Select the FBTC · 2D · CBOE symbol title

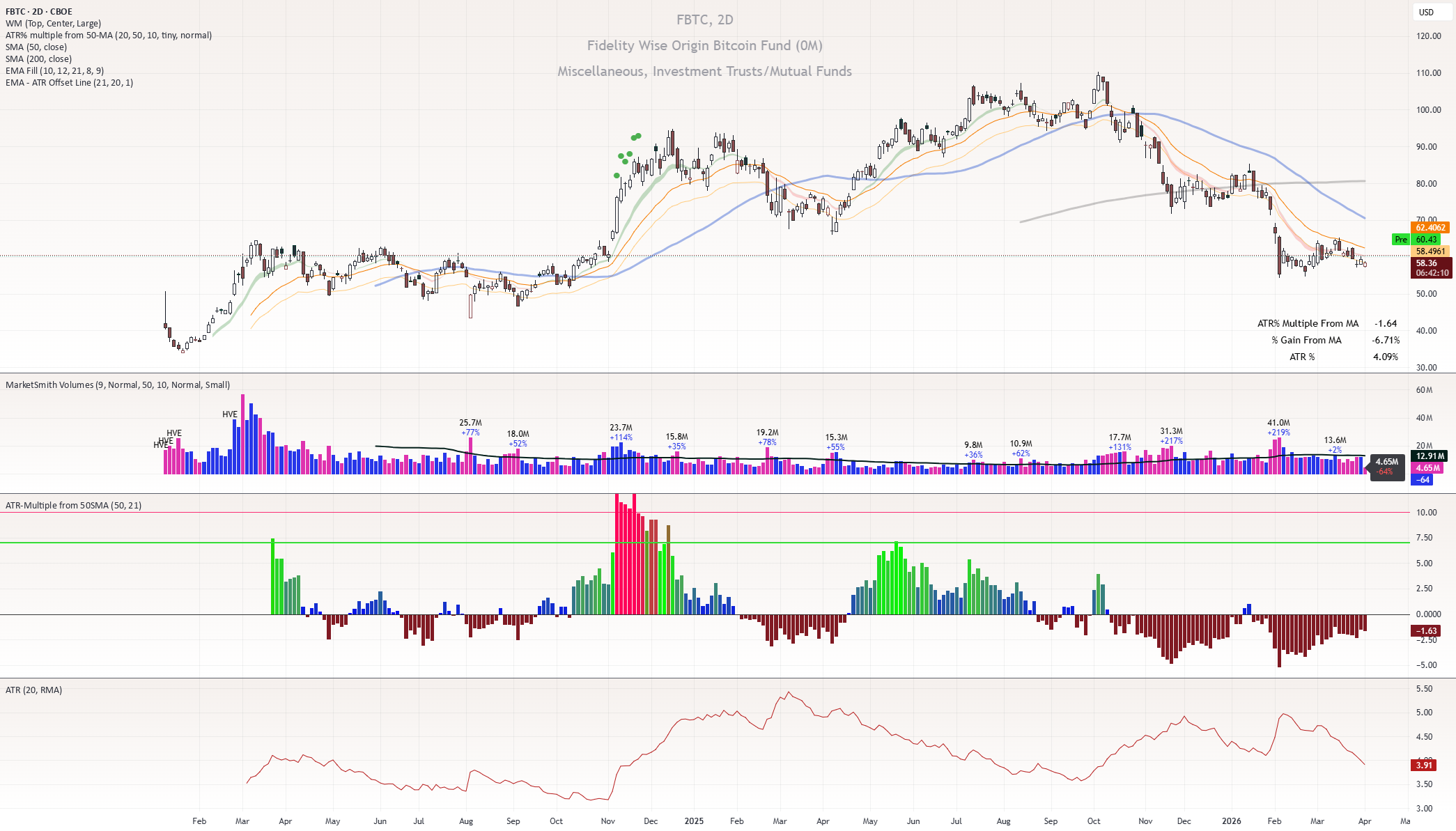pos(39,11)
